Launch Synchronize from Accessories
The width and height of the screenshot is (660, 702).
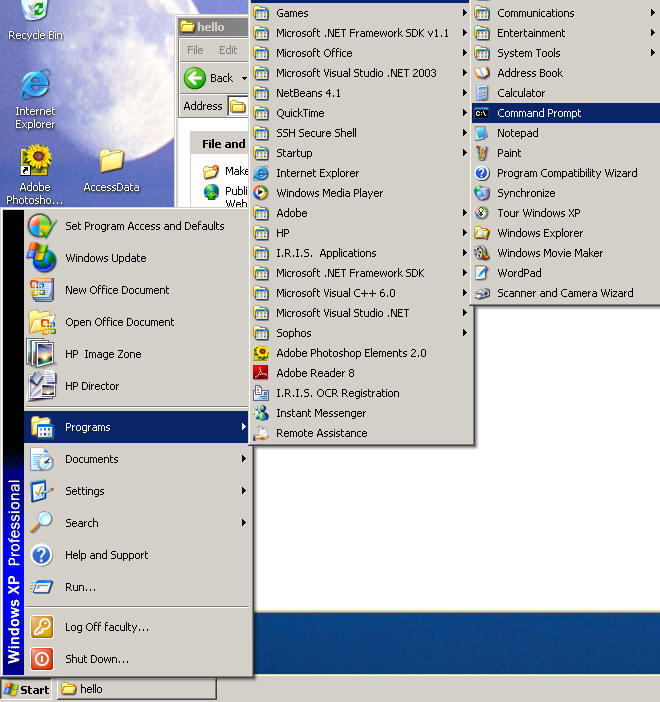pos(566,193)
